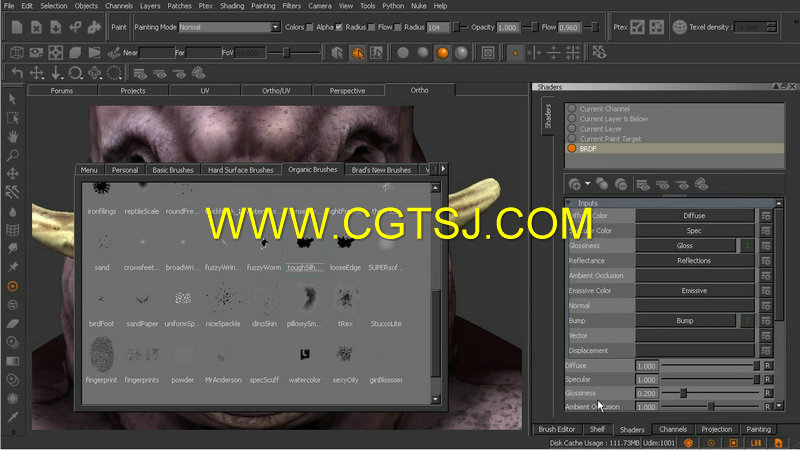Click the Close project icon with X
Image resolution: width=800 pixels, height=450 pixels.
[x=36, y=27]
